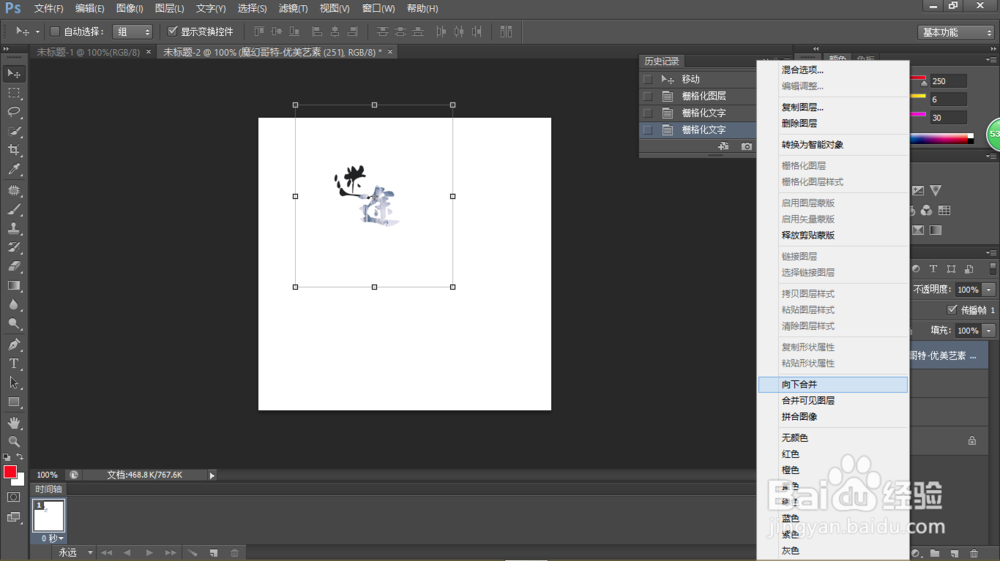Select the Quick Selection tool

(14, 131)
